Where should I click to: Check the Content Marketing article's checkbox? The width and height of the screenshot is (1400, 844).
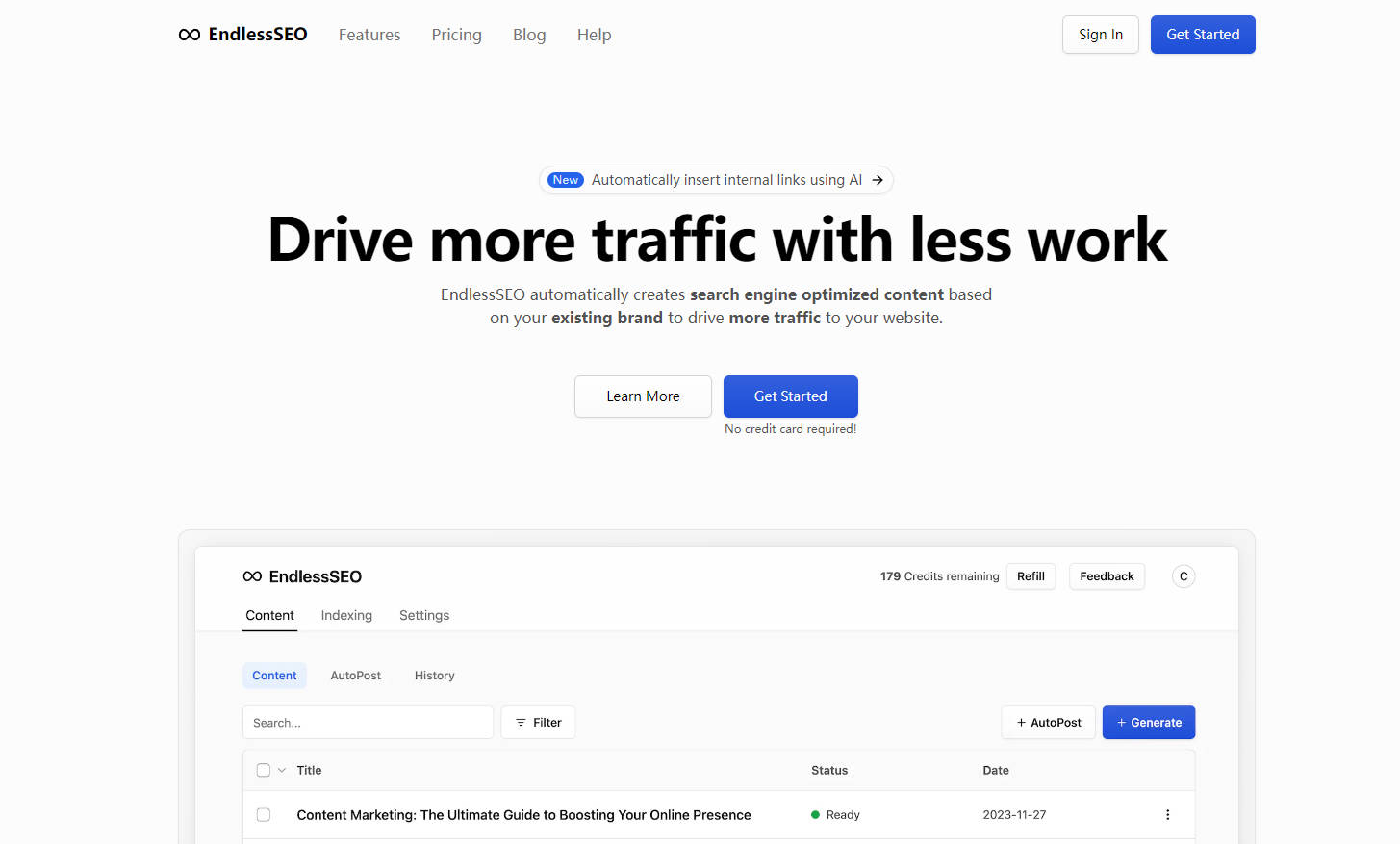pos(263,814)
